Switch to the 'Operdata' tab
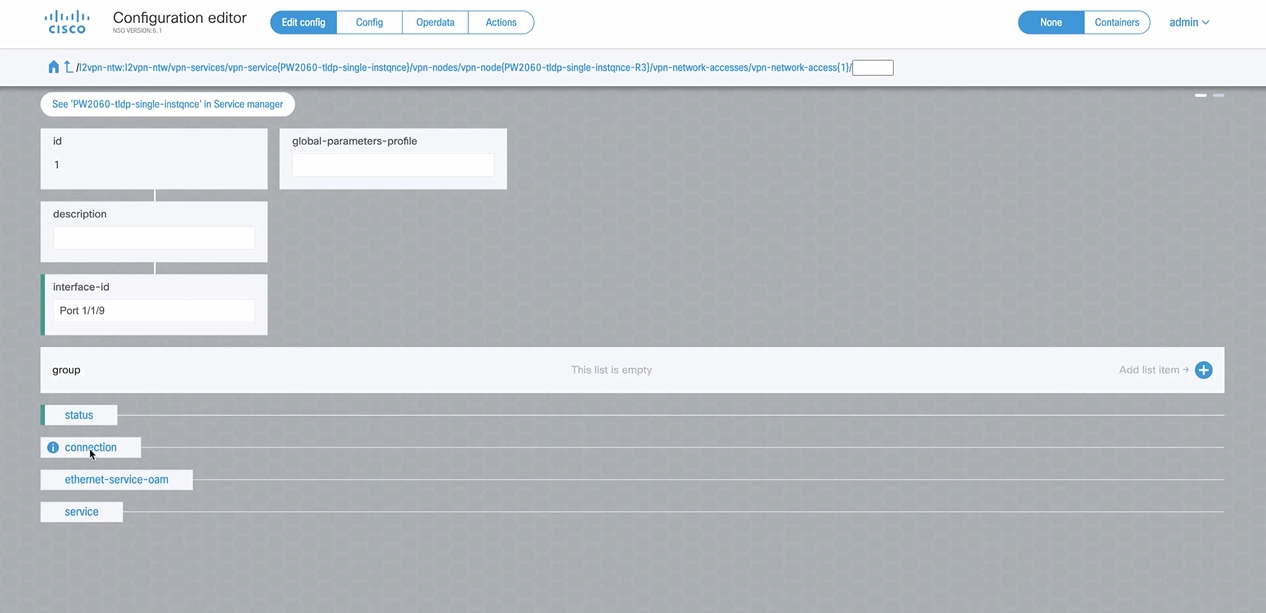The height and width of the screenshot is (613, 1266). pos(435,21)
